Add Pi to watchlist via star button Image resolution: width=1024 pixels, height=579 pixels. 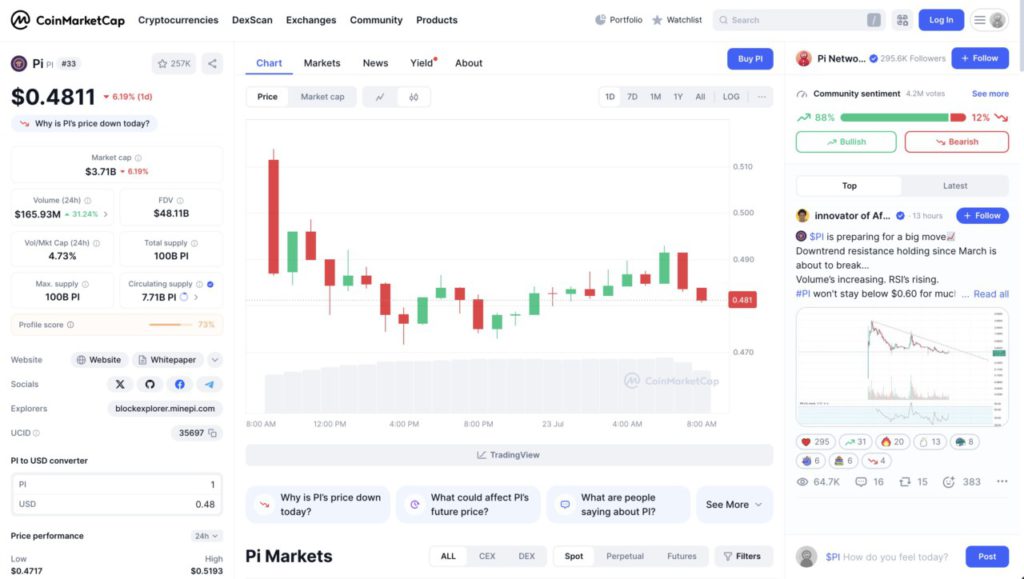coord(174,64)
